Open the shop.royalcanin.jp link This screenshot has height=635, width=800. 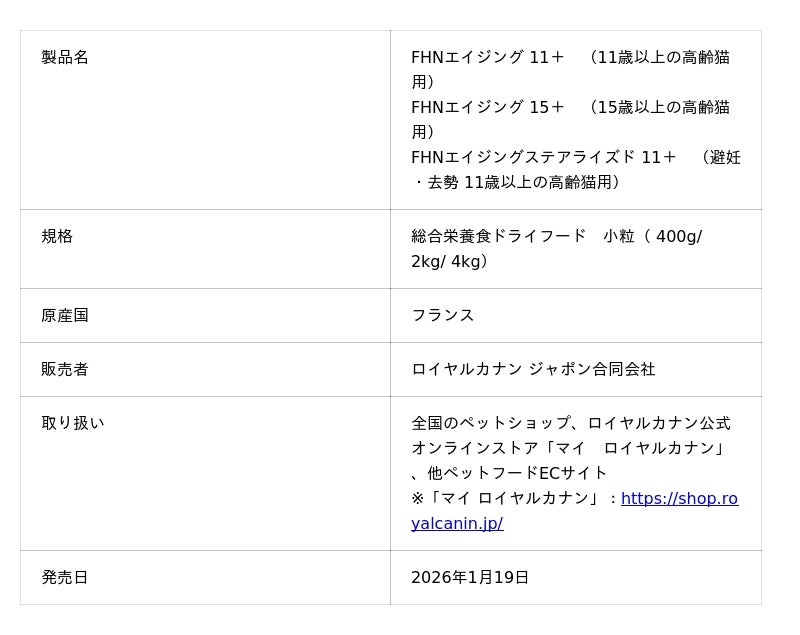[x=678, y=499]
